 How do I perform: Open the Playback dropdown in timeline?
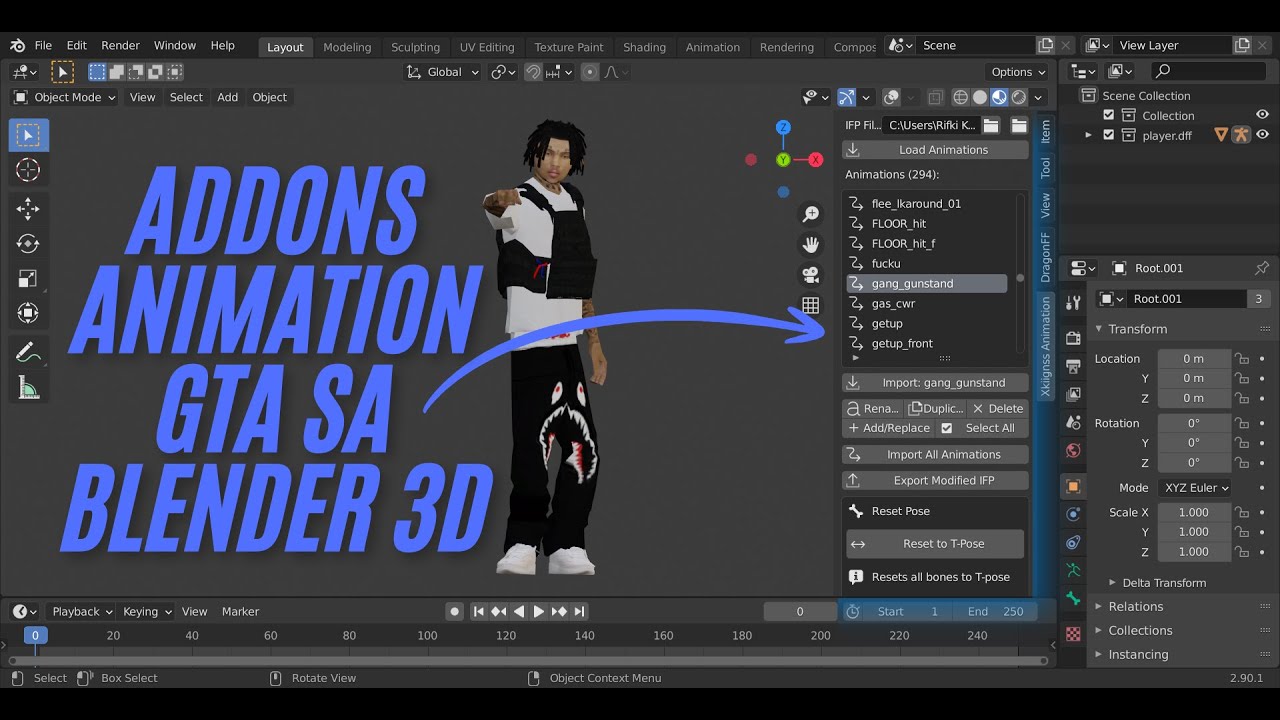[x=81, y=611]
